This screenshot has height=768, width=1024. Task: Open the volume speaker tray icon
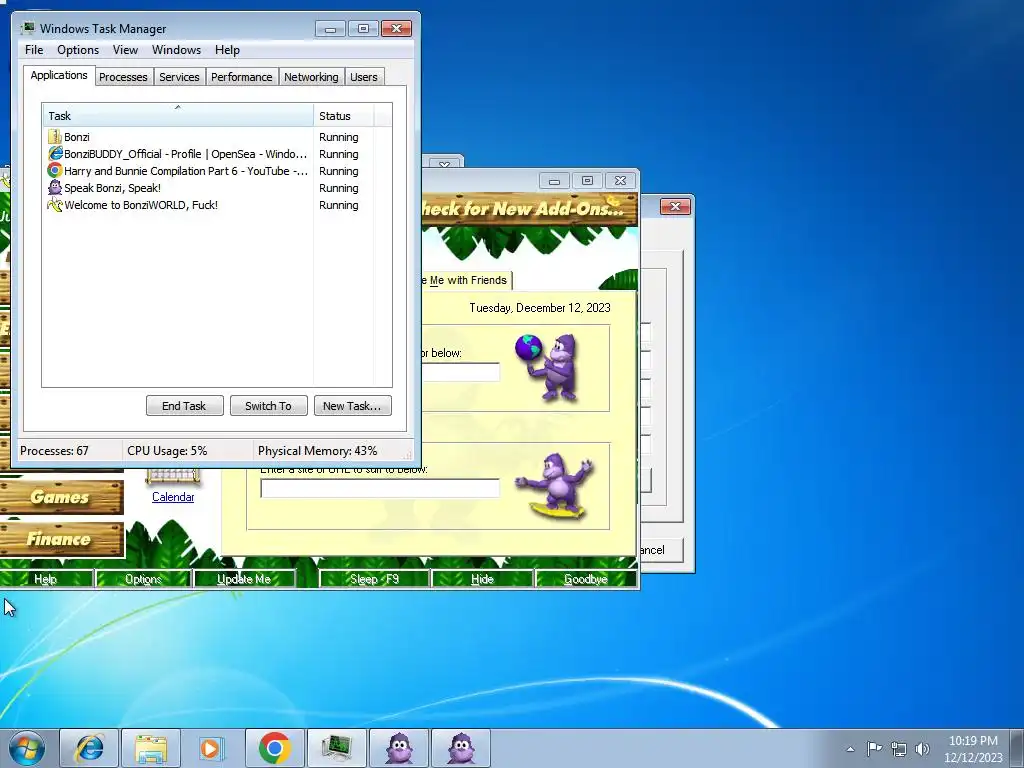[x=922, y=749]
